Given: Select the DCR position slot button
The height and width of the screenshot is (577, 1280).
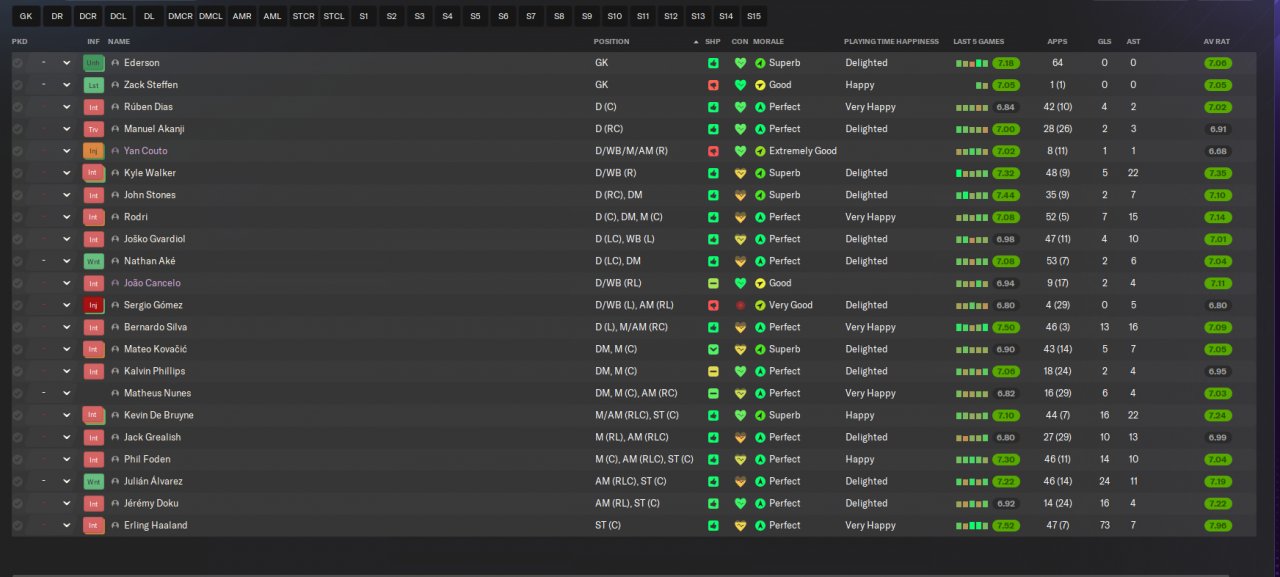Looking at the screenshot, I should pos(88,16).
